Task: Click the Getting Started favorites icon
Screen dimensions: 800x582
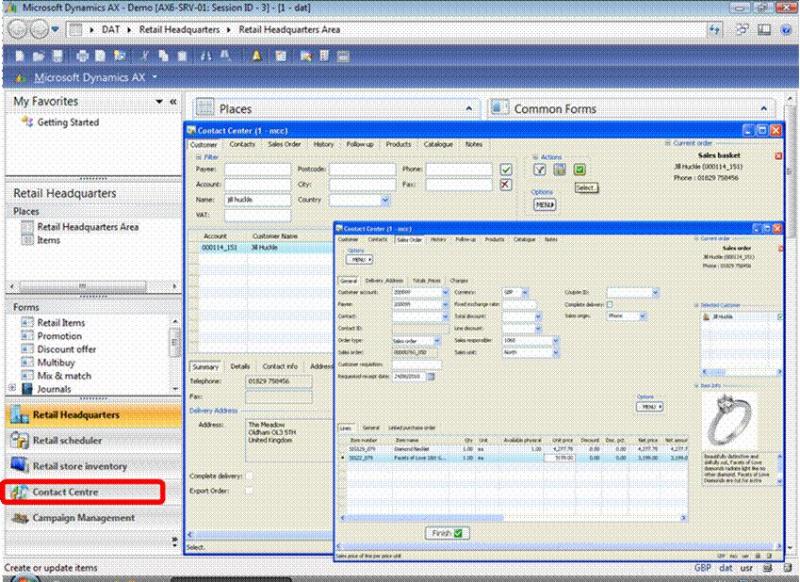Action: [x=27, y=121]
